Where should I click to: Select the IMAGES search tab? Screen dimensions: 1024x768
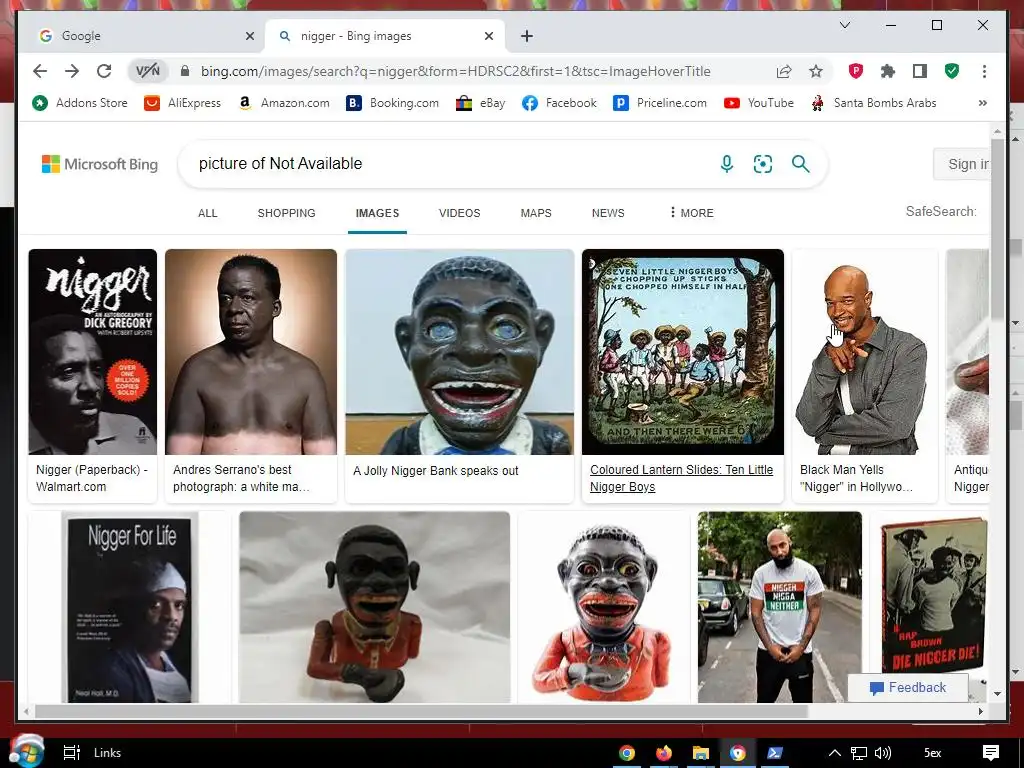pyautogui.click(x=377, y=213)
